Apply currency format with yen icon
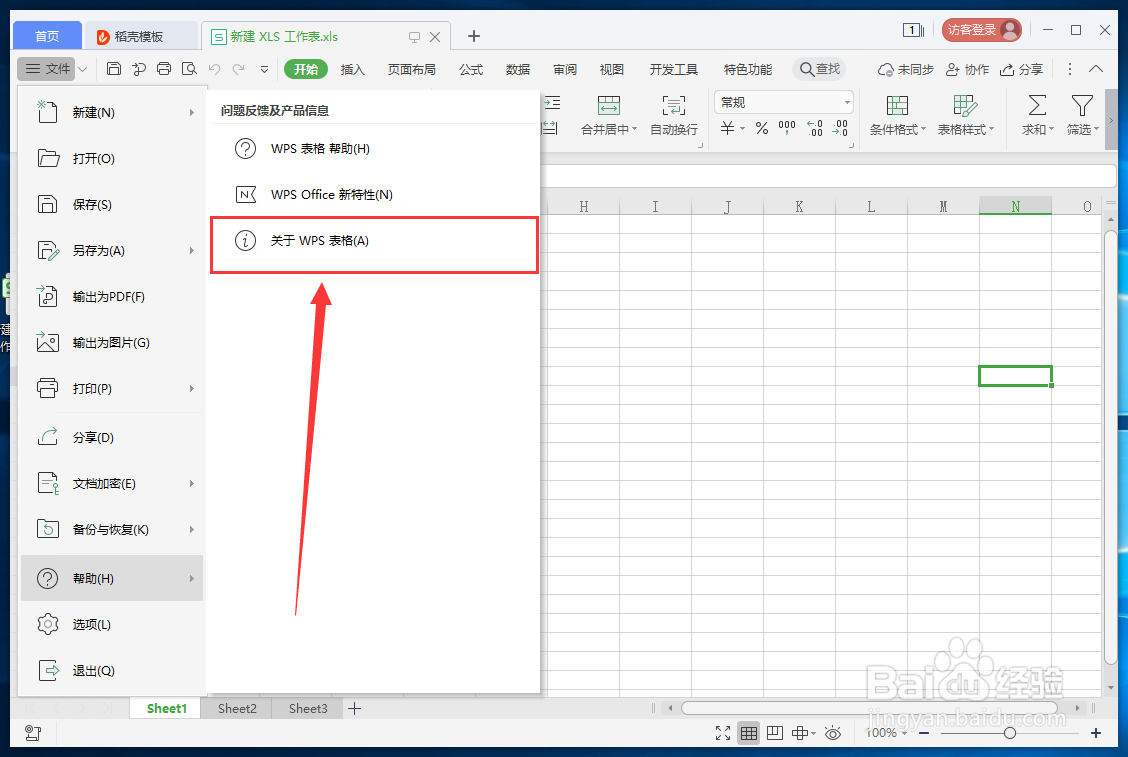The height and width of the screenshot is (757, 1128). [x=728, y=128]
